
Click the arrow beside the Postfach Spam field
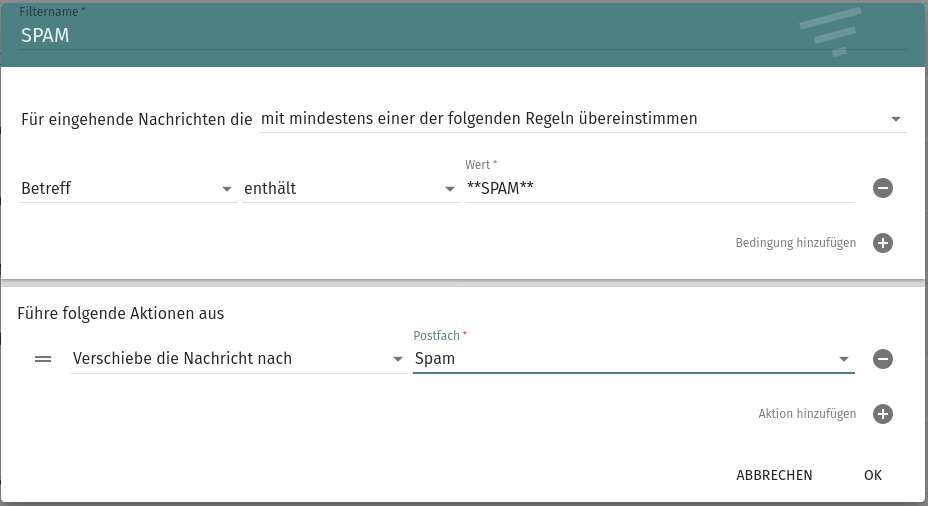[x=843, y=360]
